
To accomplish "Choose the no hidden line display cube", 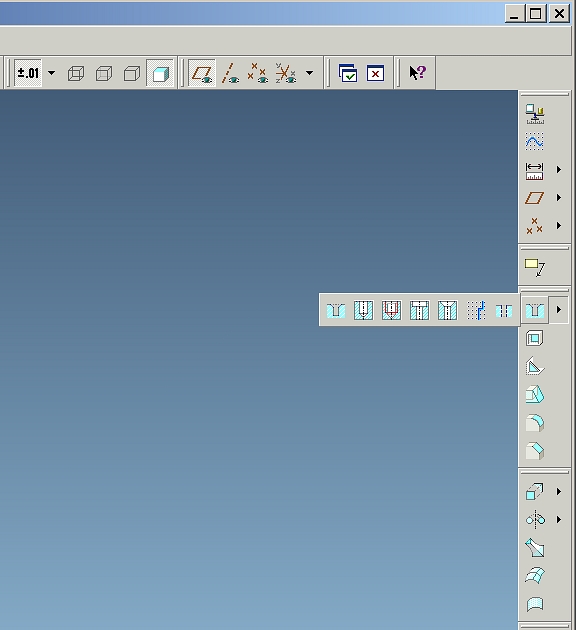I will 132,74.
